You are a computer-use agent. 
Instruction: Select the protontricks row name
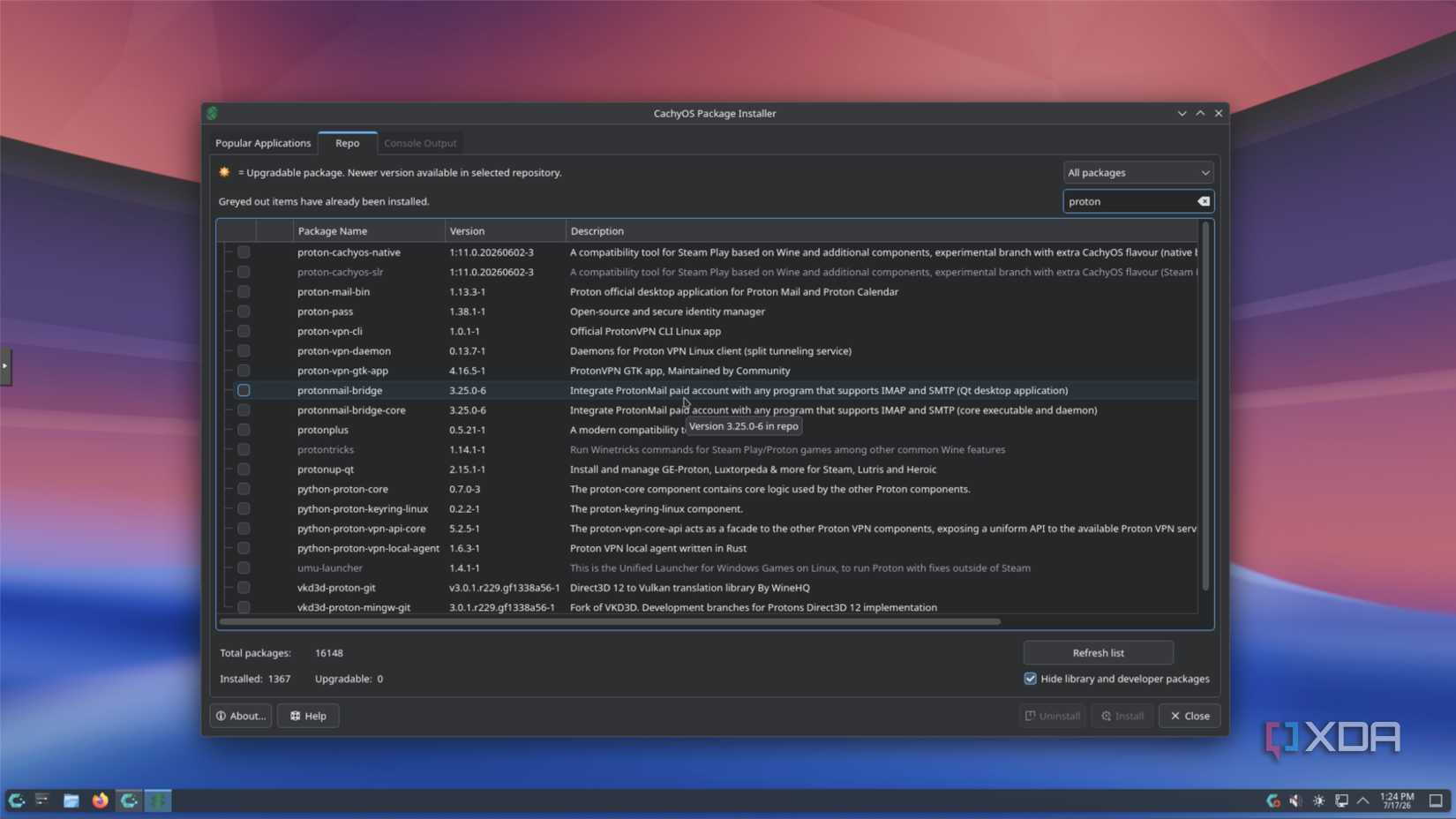point(326,450)
